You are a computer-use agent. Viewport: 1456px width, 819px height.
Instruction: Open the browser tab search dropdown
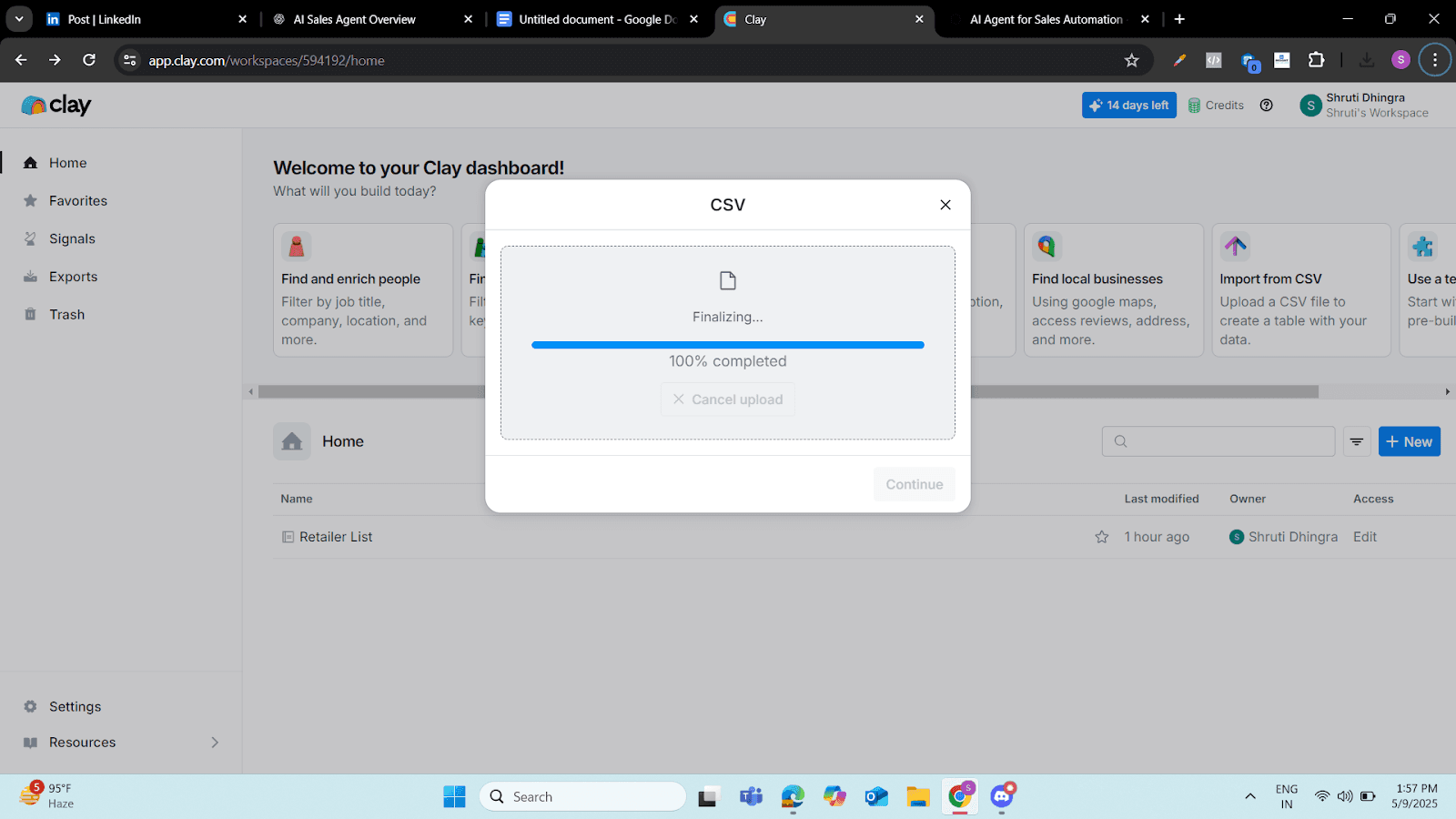coord(19,19)
